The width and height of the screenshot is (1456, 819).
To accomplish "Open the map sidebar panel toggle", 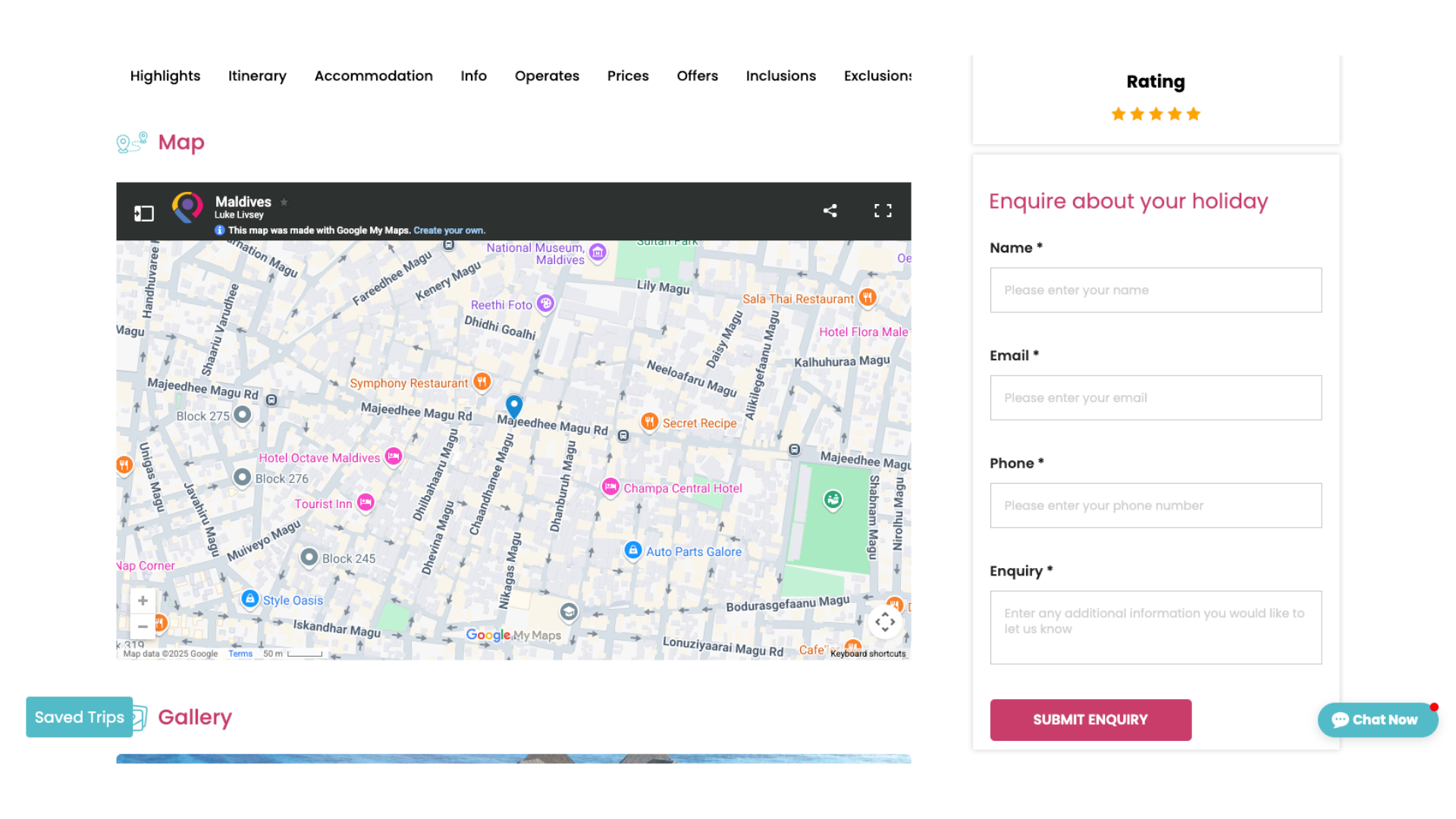I will (143, 214).
